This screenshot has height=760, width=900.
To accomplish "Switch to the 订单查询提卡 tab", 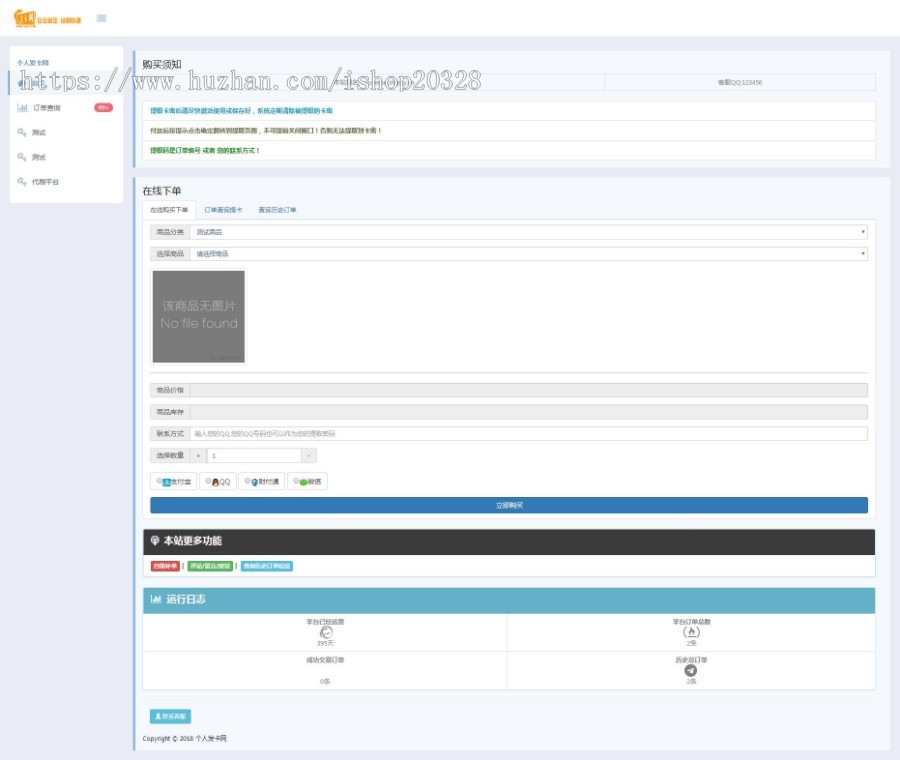I will [223, 210].
